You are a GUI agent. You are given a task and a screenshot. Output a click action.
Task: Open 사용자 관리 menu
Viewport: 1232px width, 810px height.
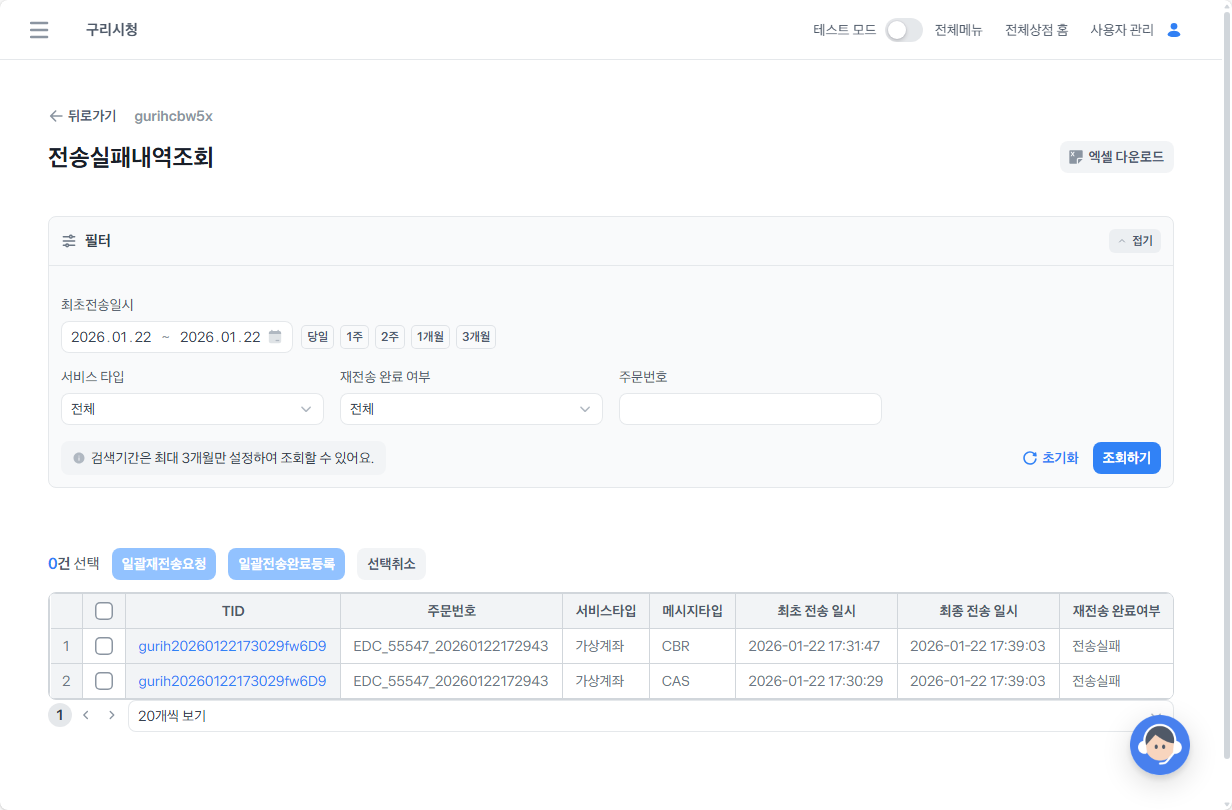[1122, 30]
